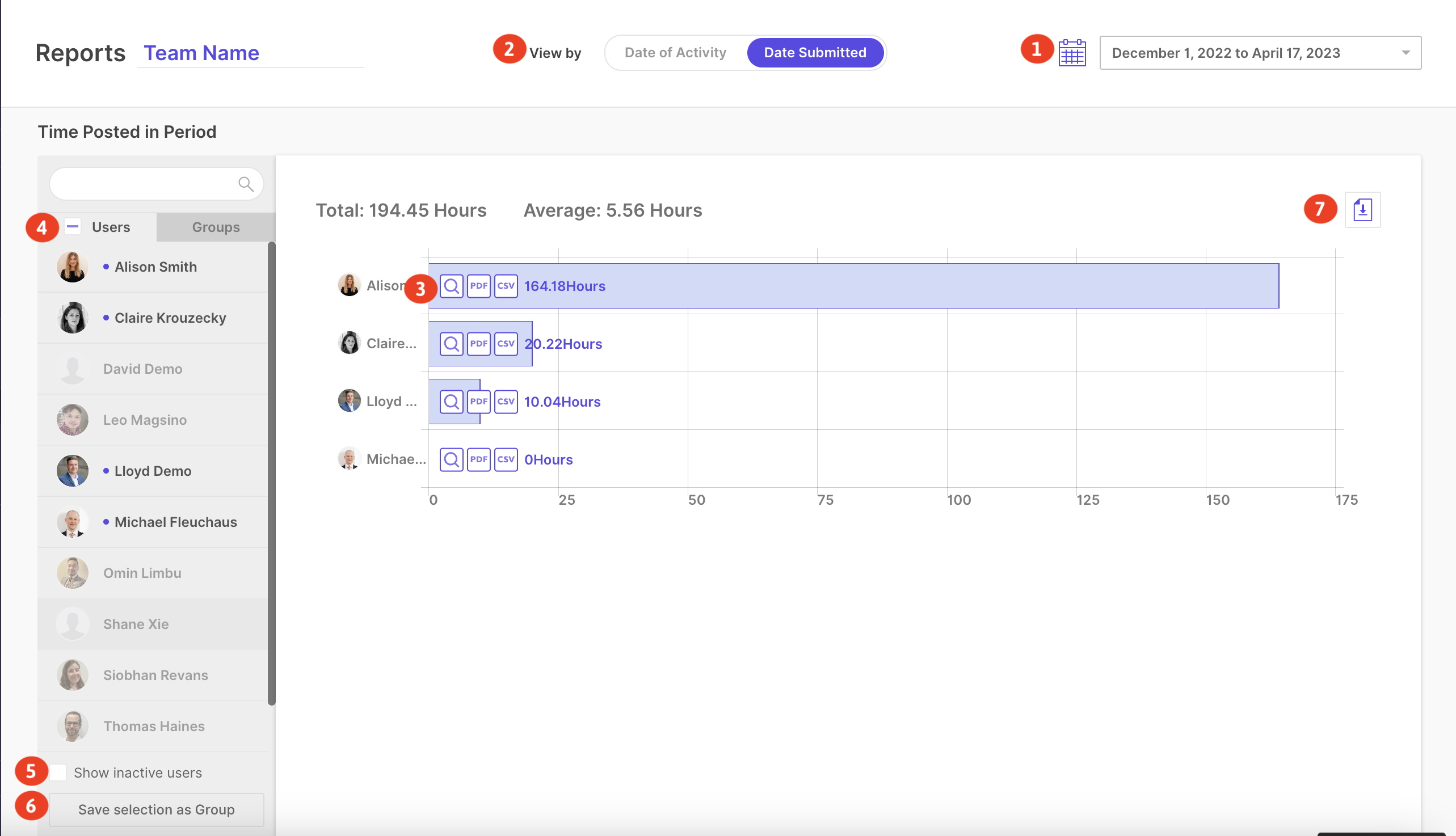Deselect Lloyd Demo in the user list
This screenshot has width=1456, height=836.
153,471
